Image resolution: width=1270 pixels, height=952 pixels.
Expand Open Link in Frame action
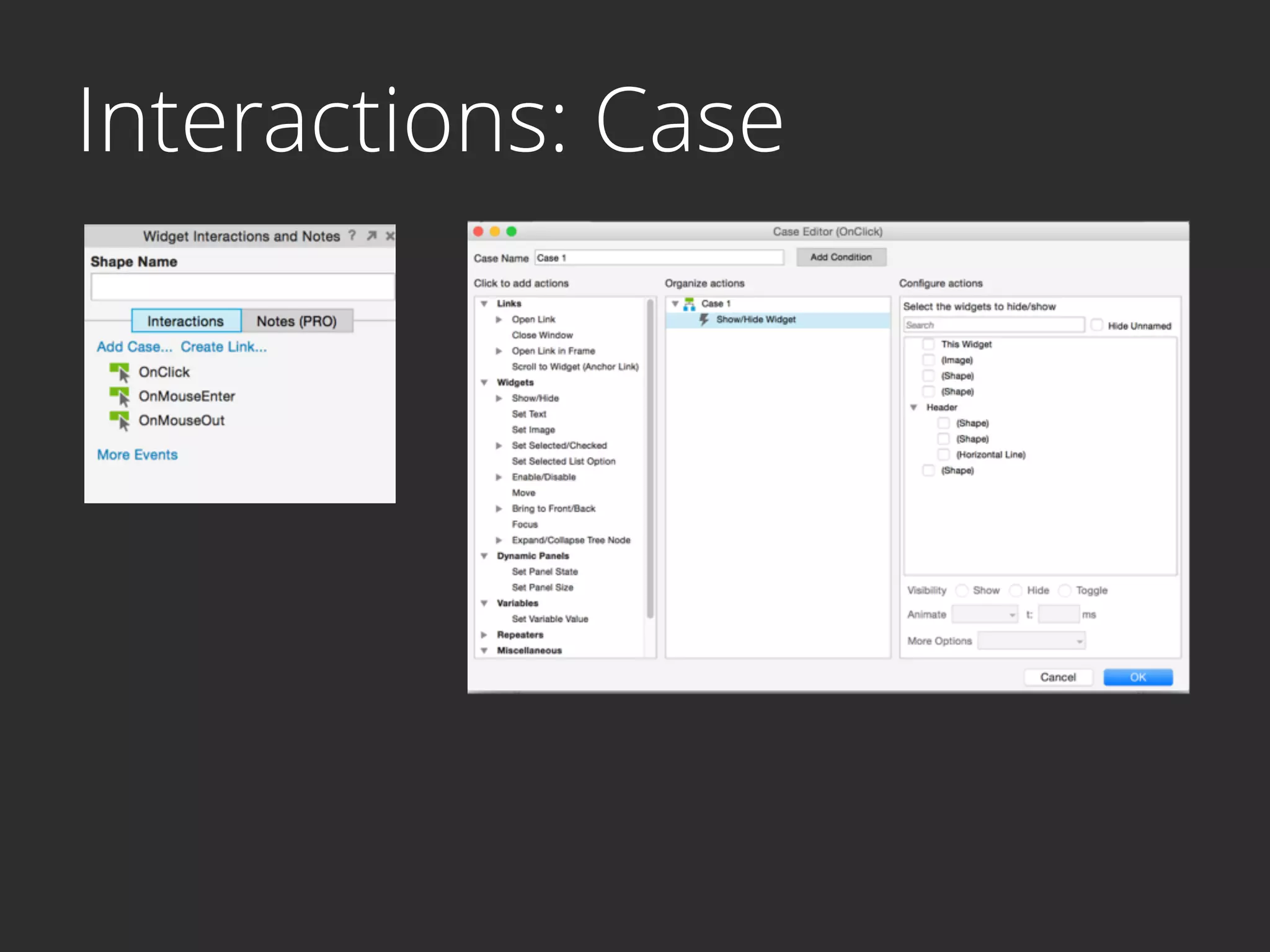pos(499,351)
